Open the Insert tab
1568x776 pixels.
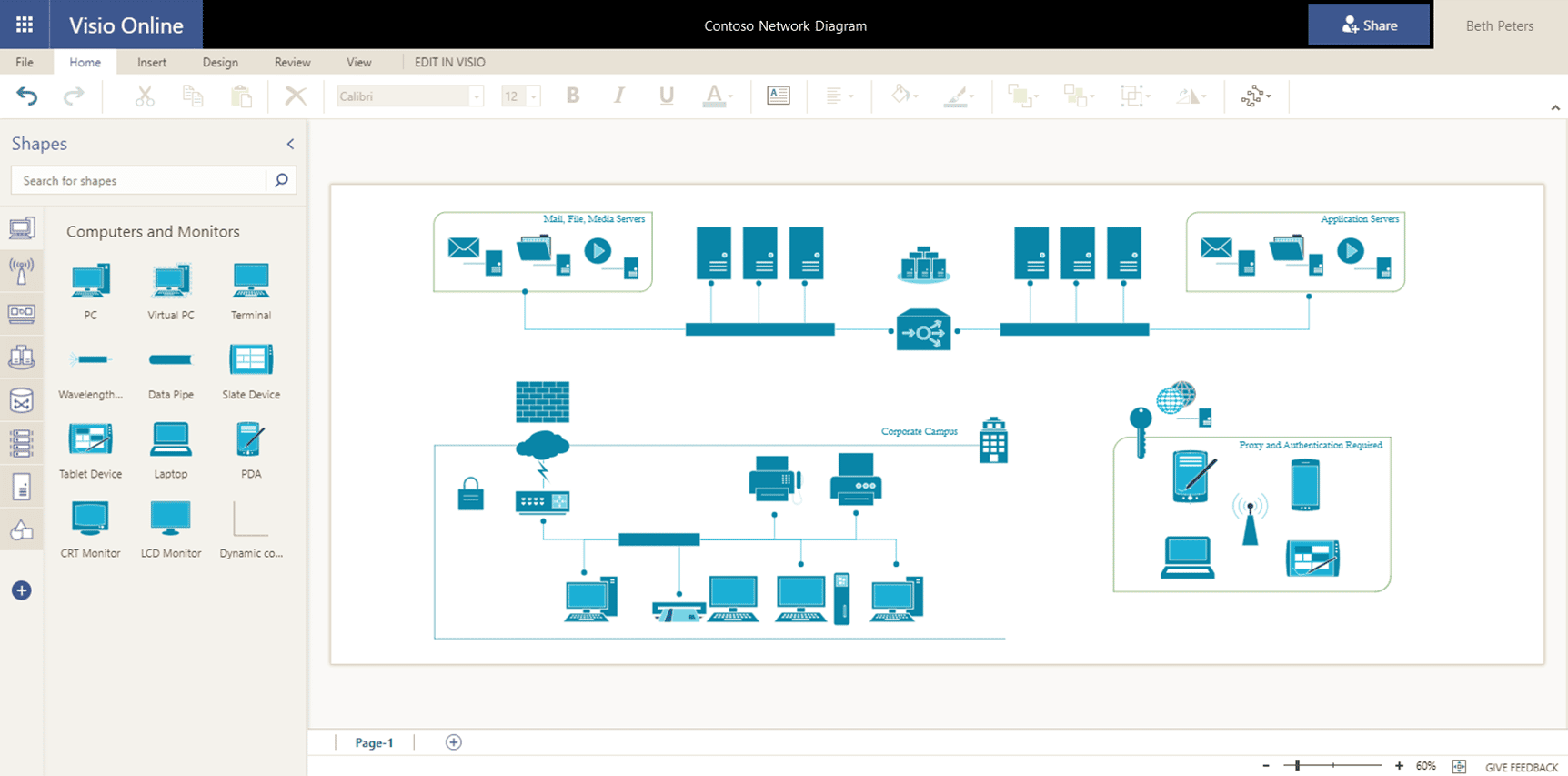pos(152,62)
